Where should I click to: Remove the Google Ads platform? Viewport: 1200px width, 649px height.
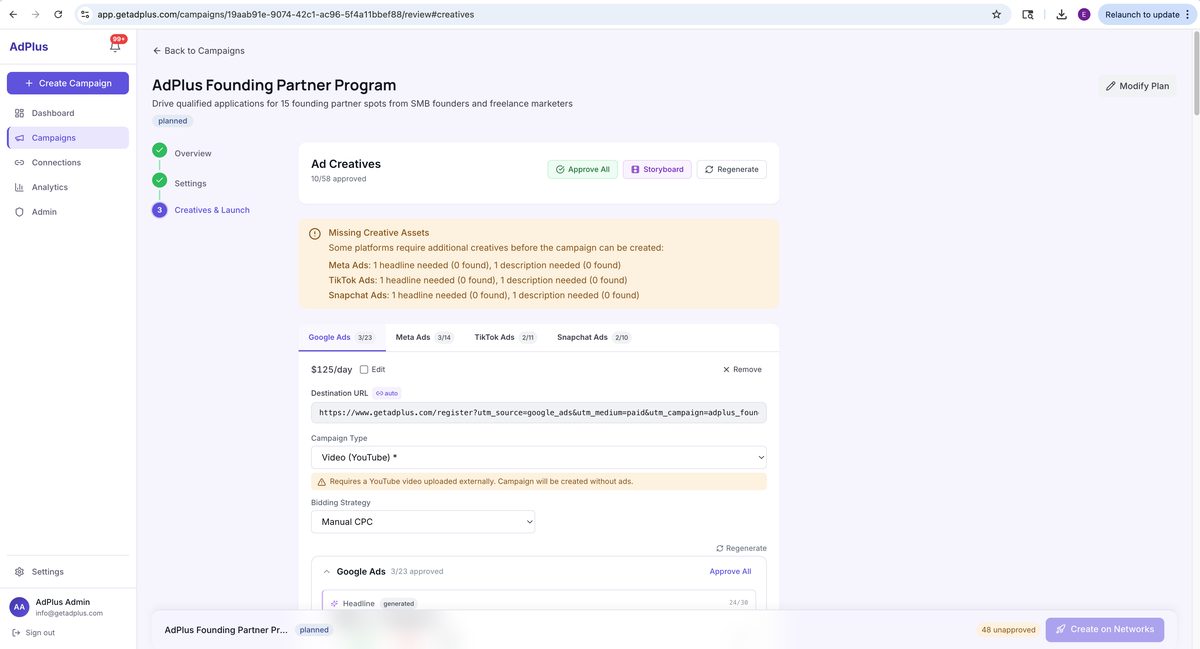point(742,370)
